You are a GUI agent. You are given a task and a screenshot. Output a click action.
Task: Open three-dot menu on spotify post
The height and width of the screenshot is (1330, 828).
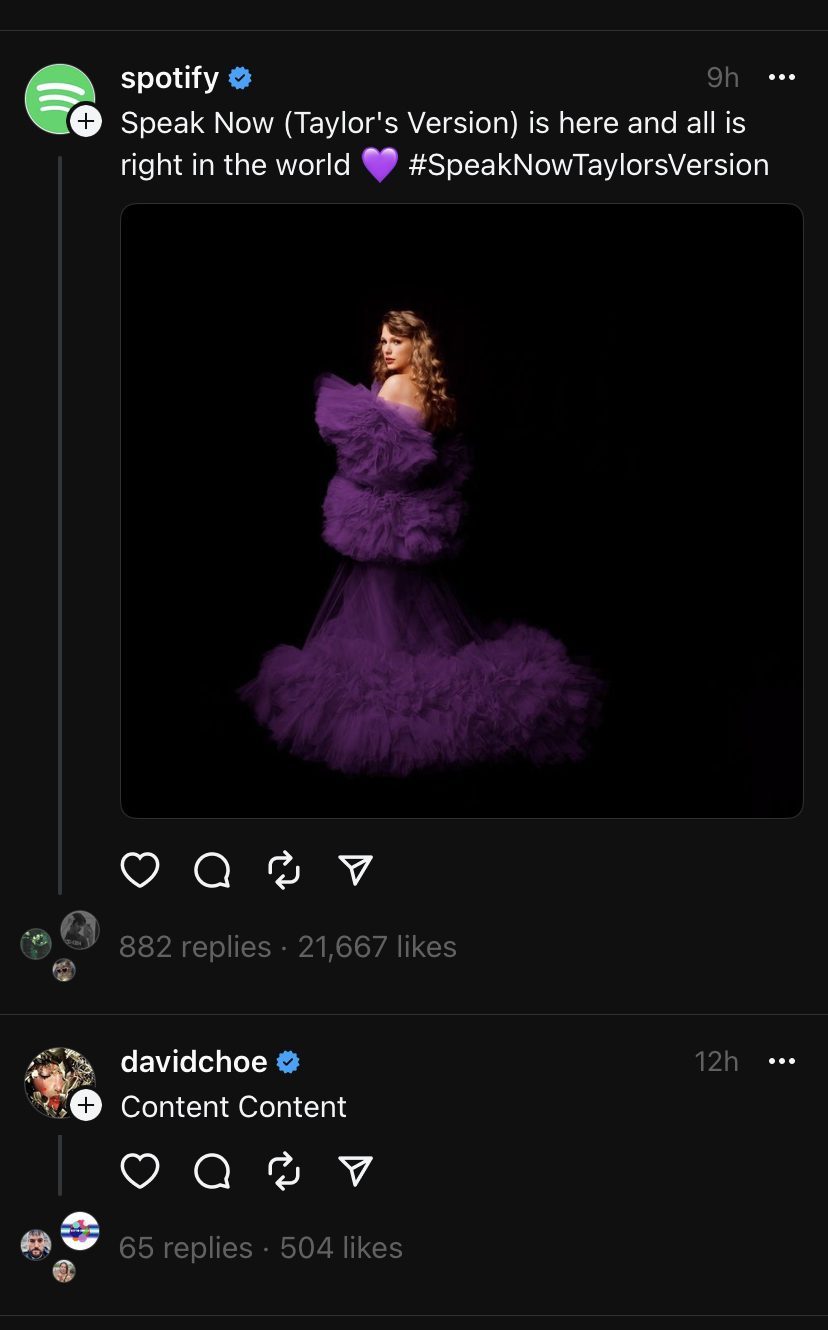click(781, 77)
